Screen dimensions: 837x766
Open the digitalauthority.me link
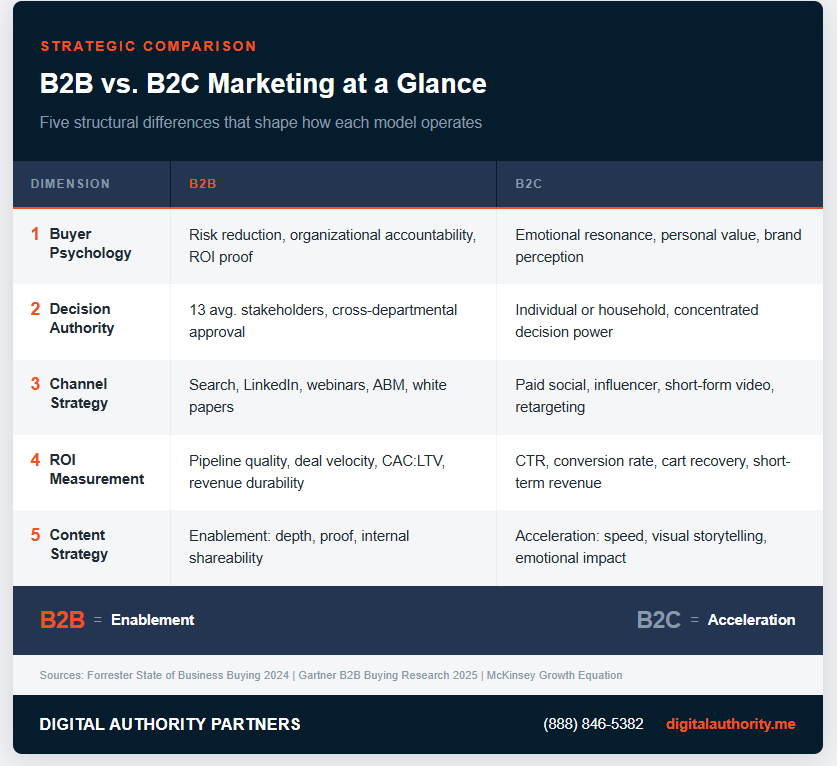(x=731, y=724)
